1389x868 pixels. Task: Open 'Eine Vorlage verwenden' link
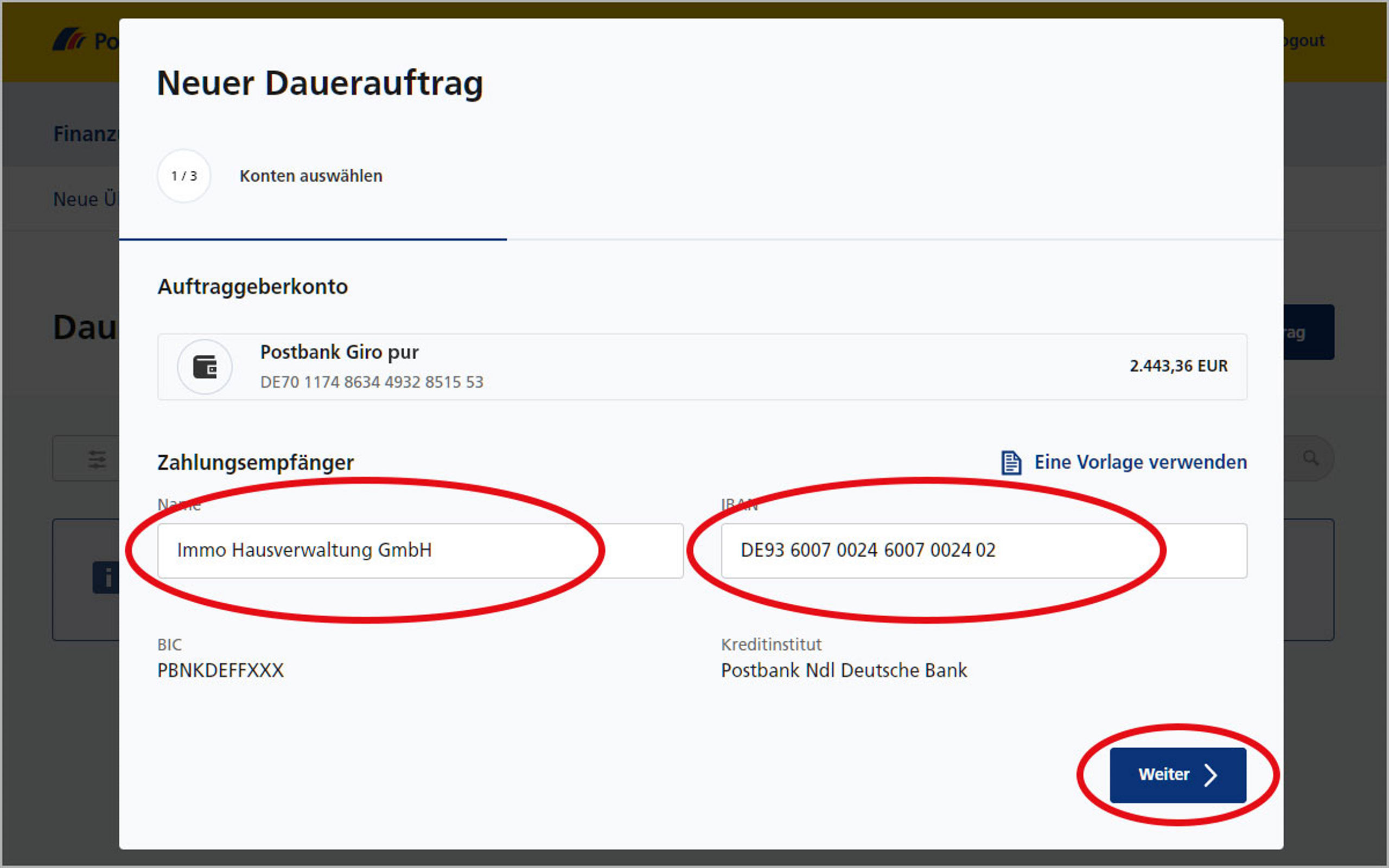coord(1140,462)
